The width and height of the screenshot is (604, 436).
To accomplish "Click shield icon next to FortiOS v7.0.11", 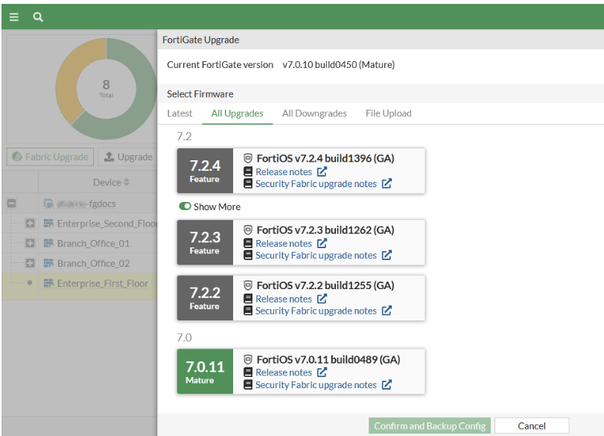I will pos(248,359).
